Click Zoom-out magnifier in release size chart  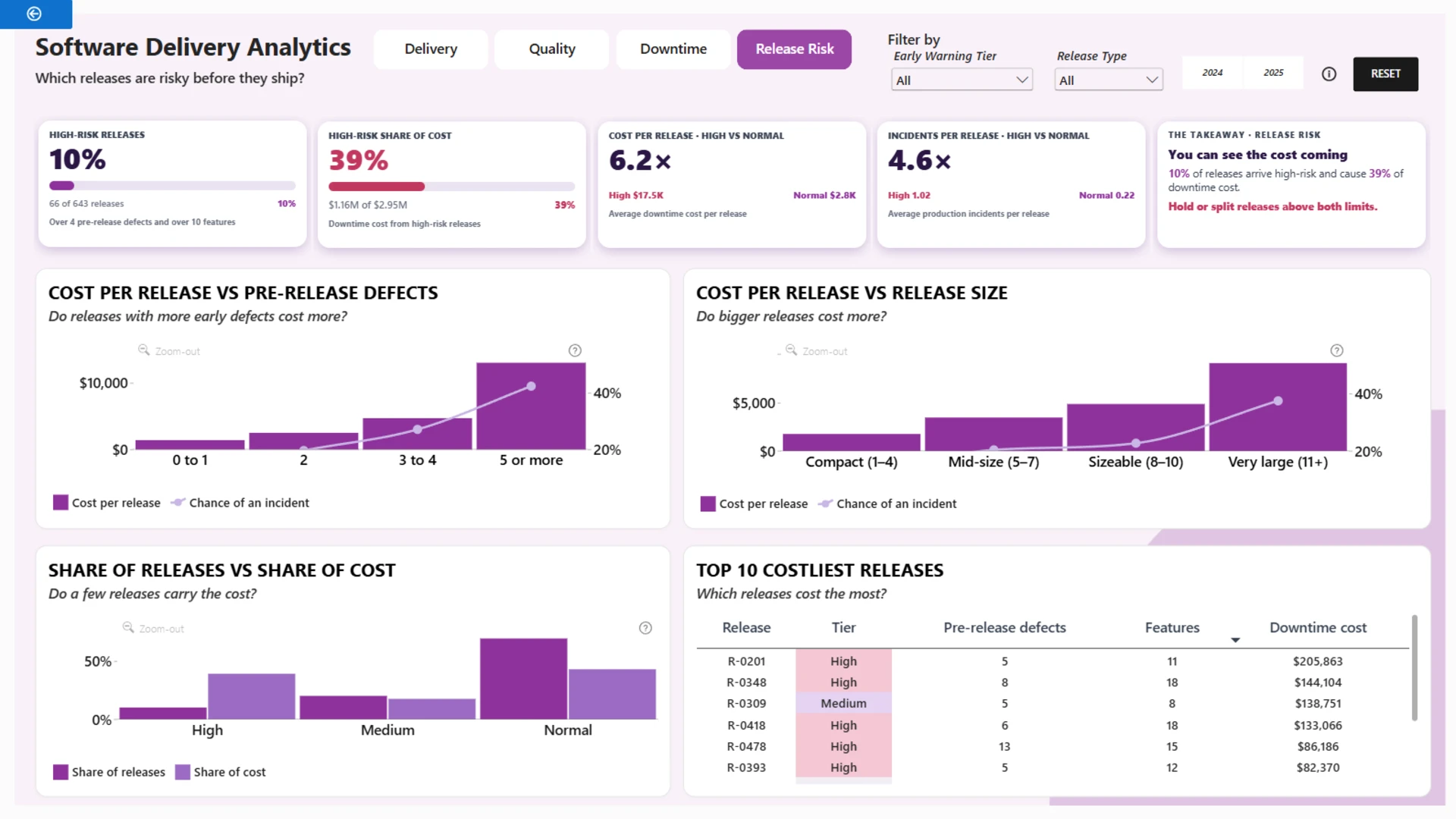tap(791, 350)
